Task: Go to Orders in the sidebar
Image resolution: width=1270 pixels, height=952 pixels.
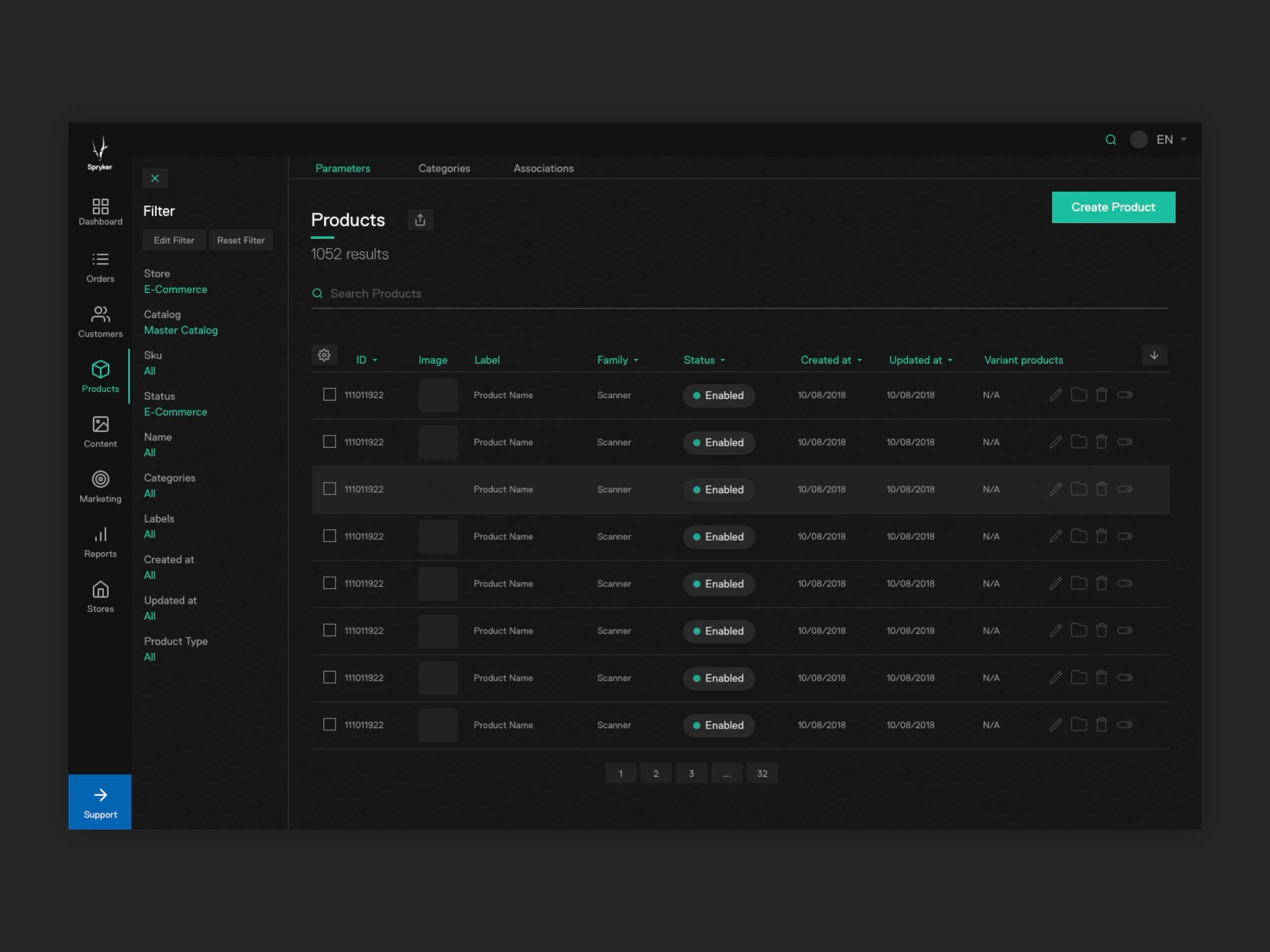Action: [101, 267]
